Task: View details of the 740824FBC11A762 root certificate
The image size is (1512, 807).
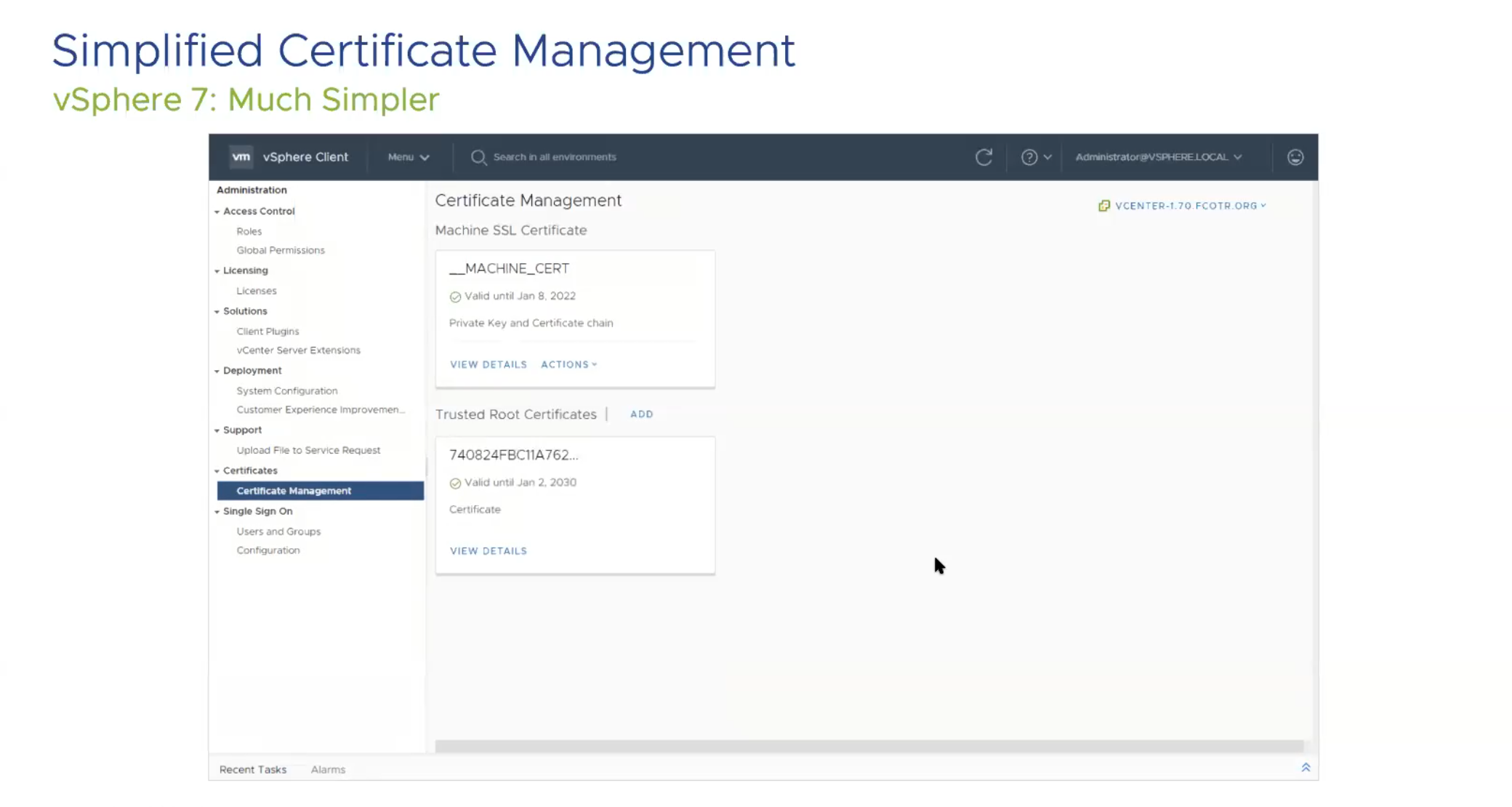Action: (x=488, y=551)
